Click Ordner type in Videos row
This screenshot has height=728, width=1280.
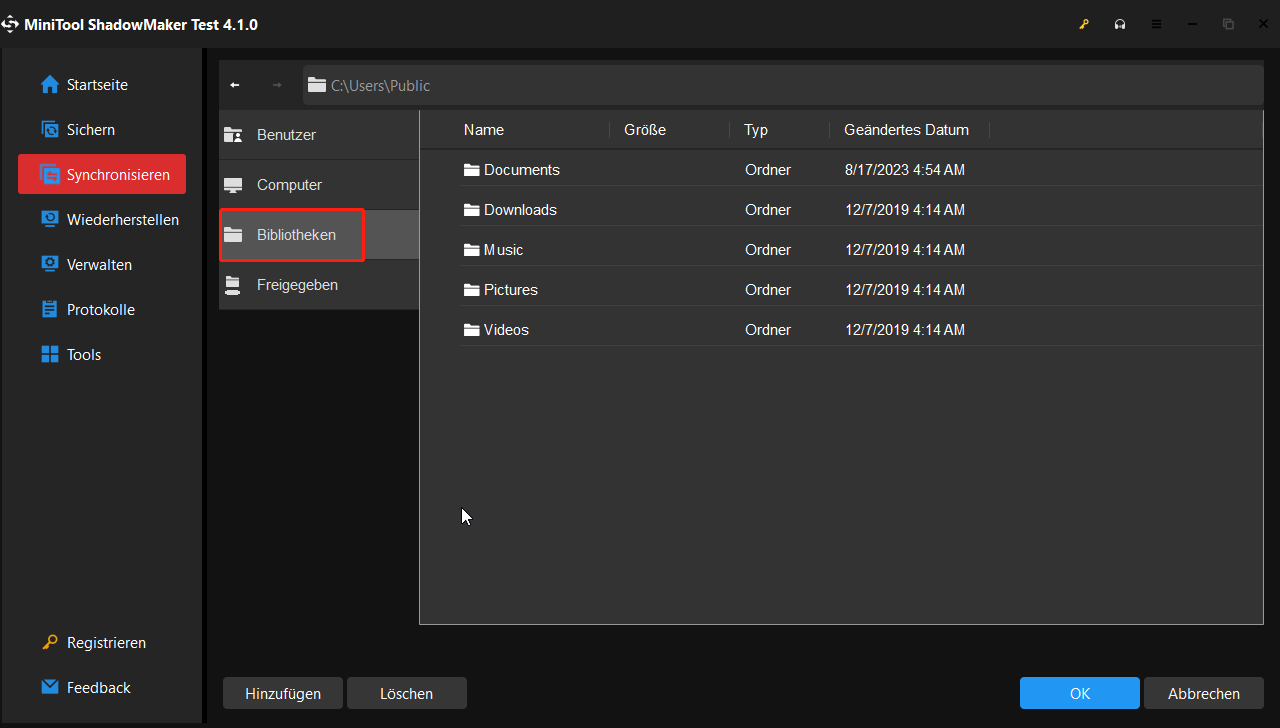coord(768,330)
